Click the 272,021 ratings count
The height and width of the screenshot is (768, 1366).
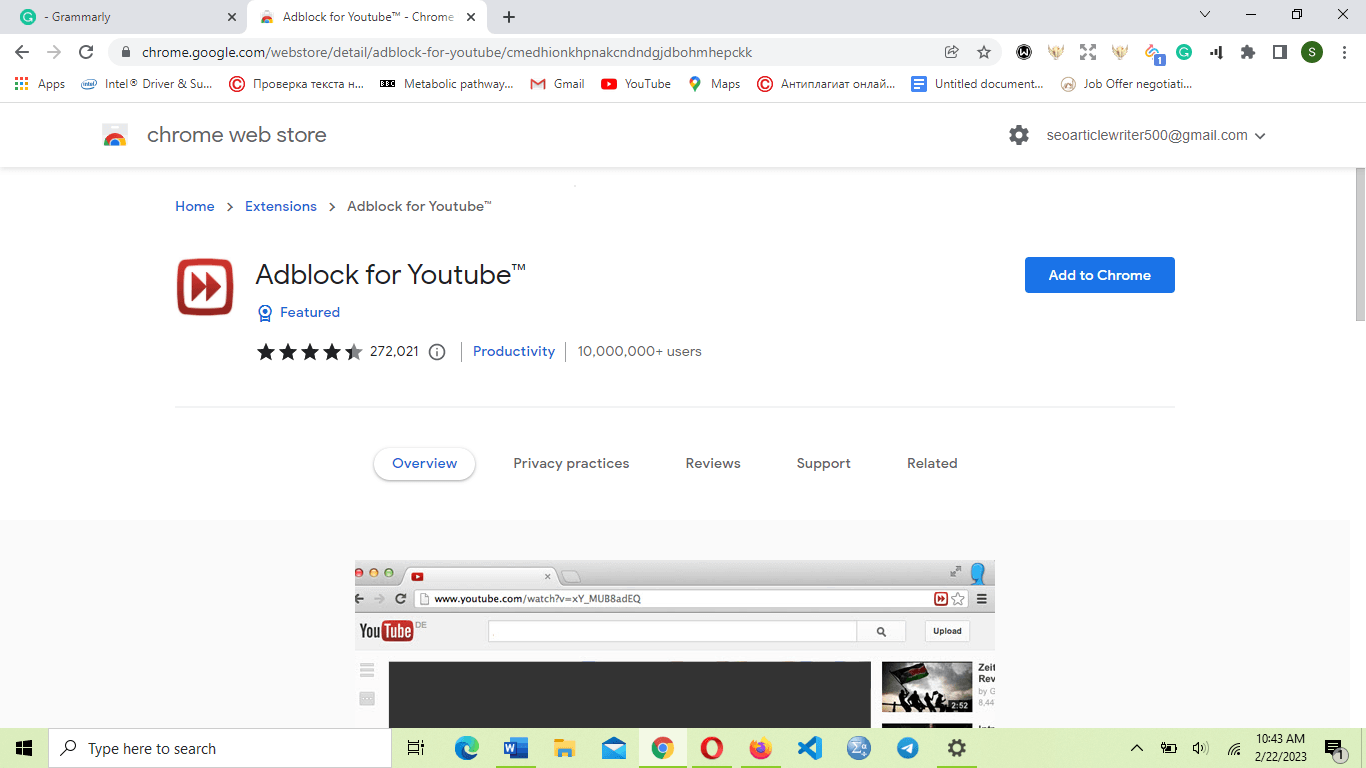click(394, 351)
